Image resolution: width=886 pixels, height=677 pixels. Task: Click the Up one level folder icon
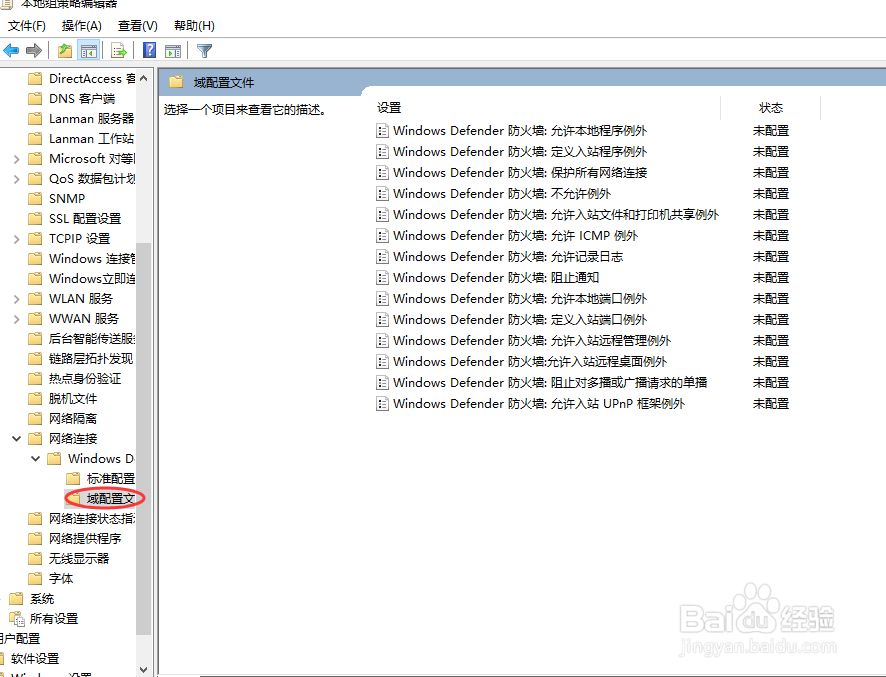click(65, 51)
